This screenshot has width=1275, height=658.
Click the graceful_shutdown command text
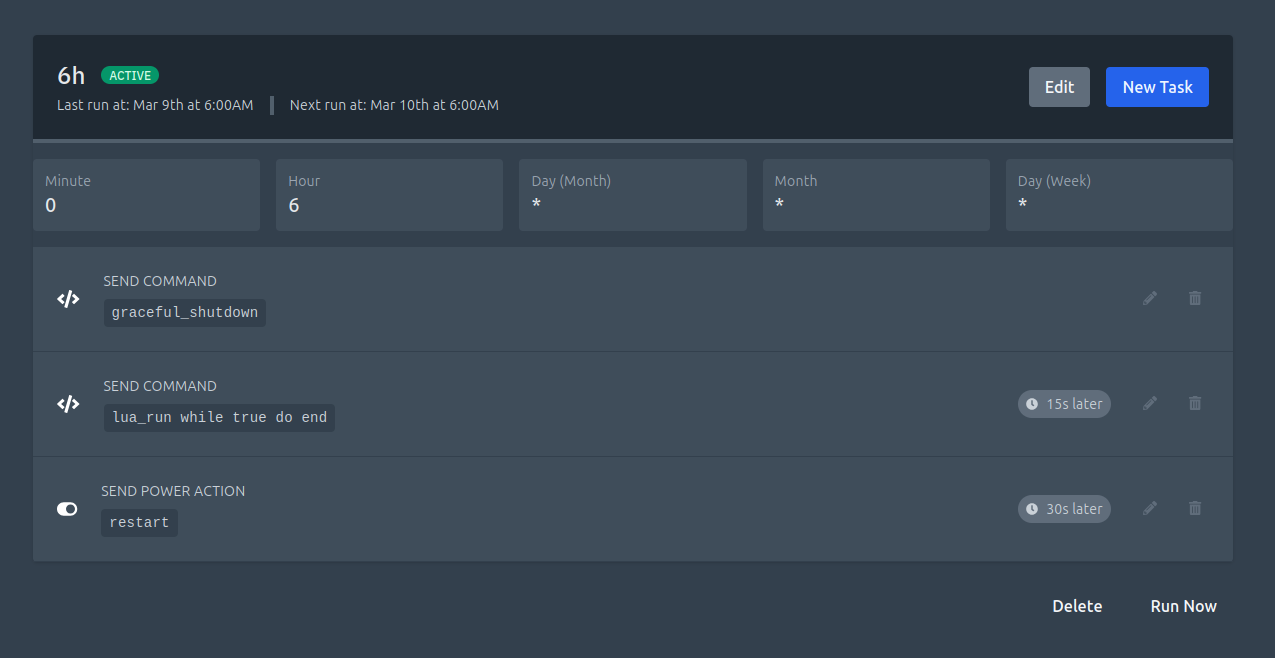(185, 313)
